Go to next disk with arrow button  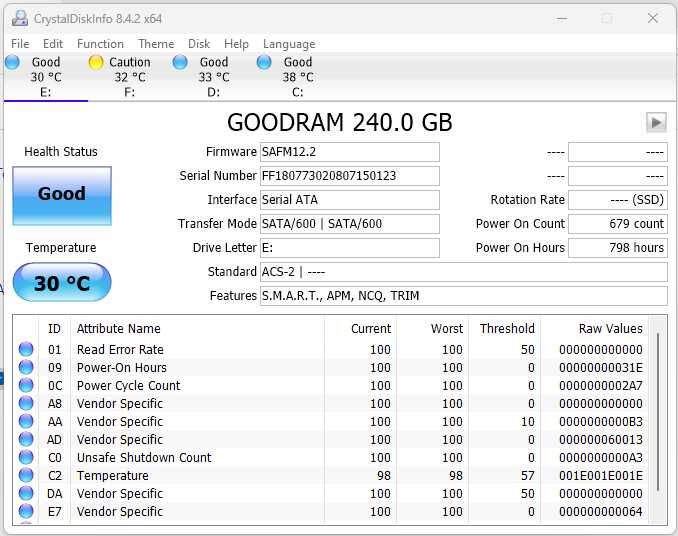(656, 122)
